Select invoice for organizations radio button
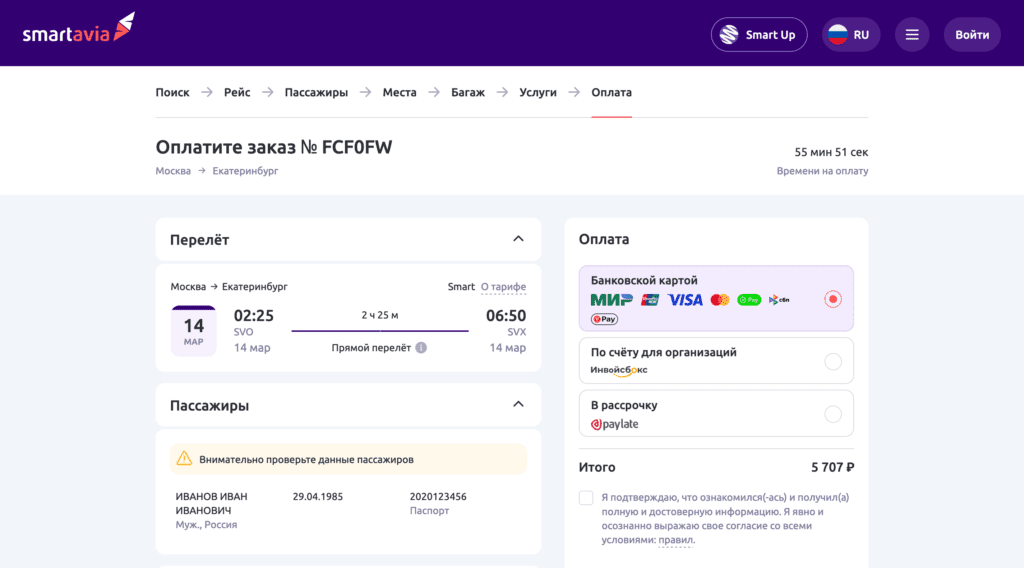Viewport: 1024px width, 568px height. 833,361
